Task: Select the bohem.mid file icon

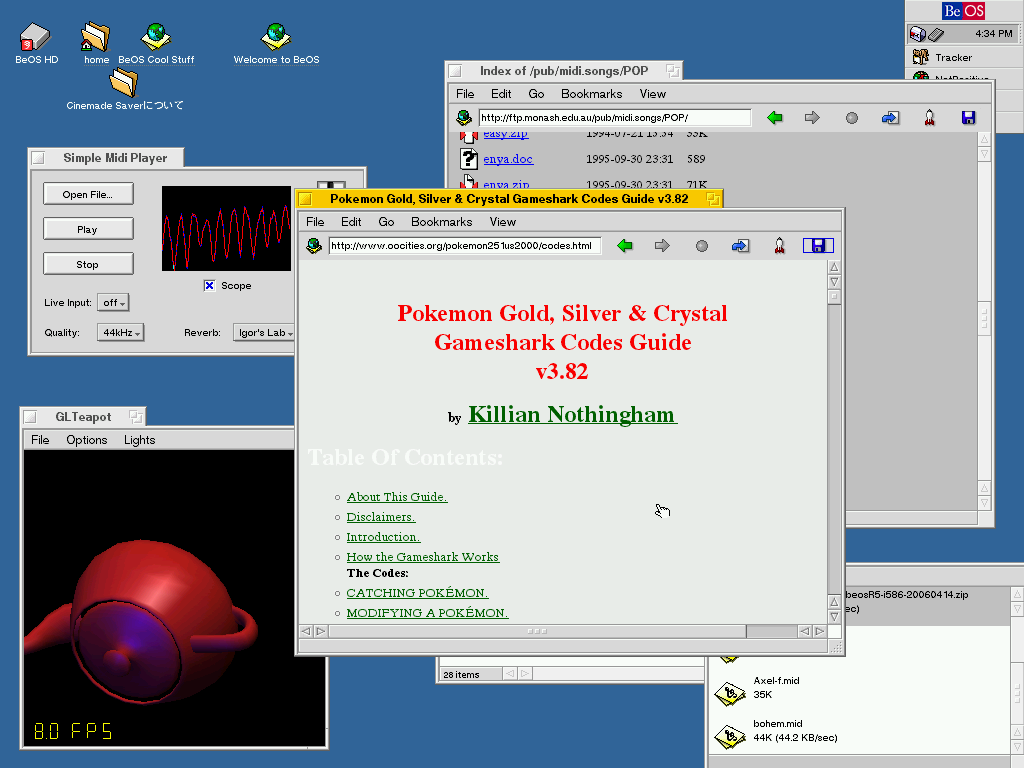Action: [x=730, y=737]
